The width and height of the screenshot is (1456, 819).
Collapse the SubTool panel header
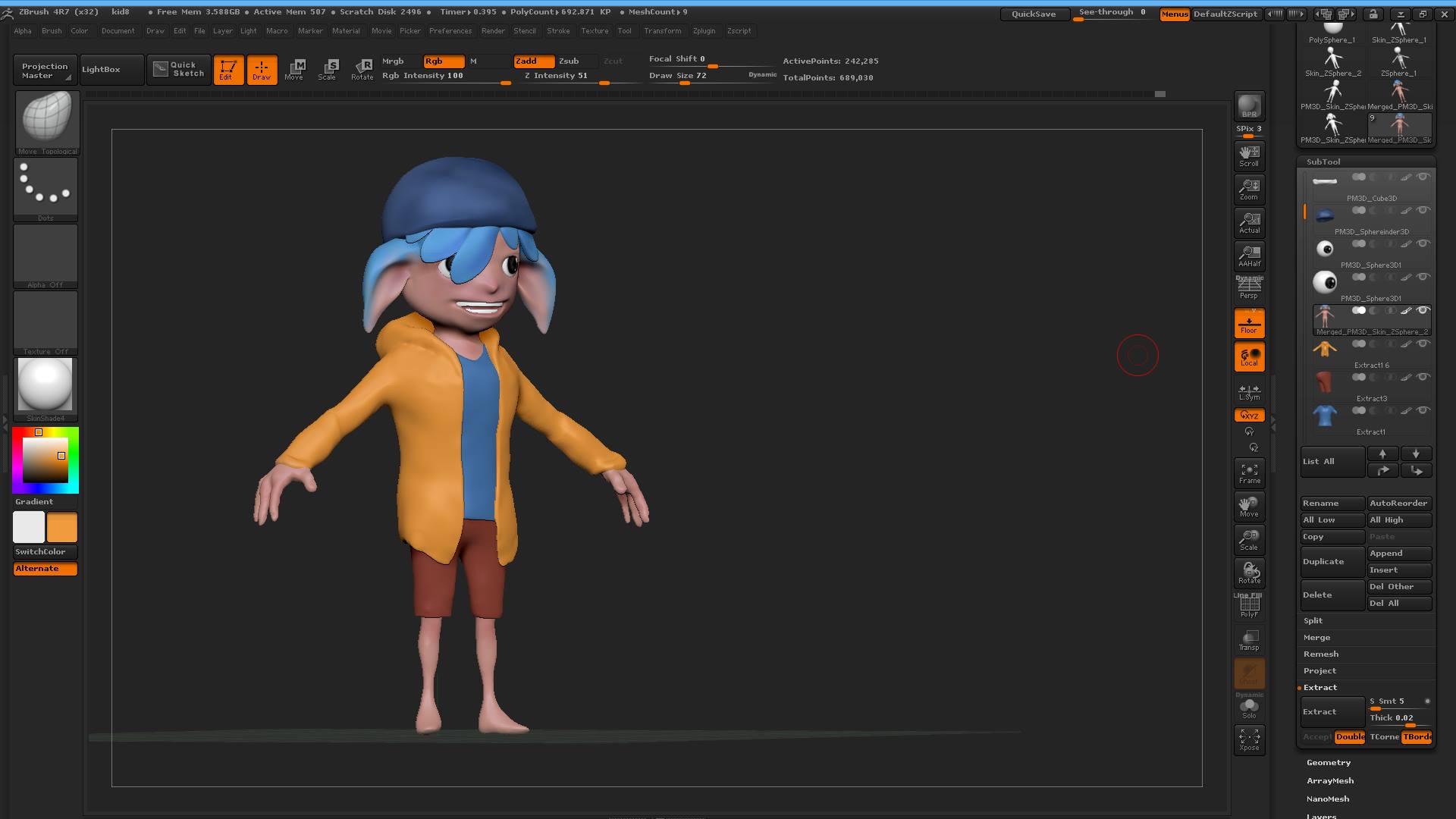coord(1323,162)
